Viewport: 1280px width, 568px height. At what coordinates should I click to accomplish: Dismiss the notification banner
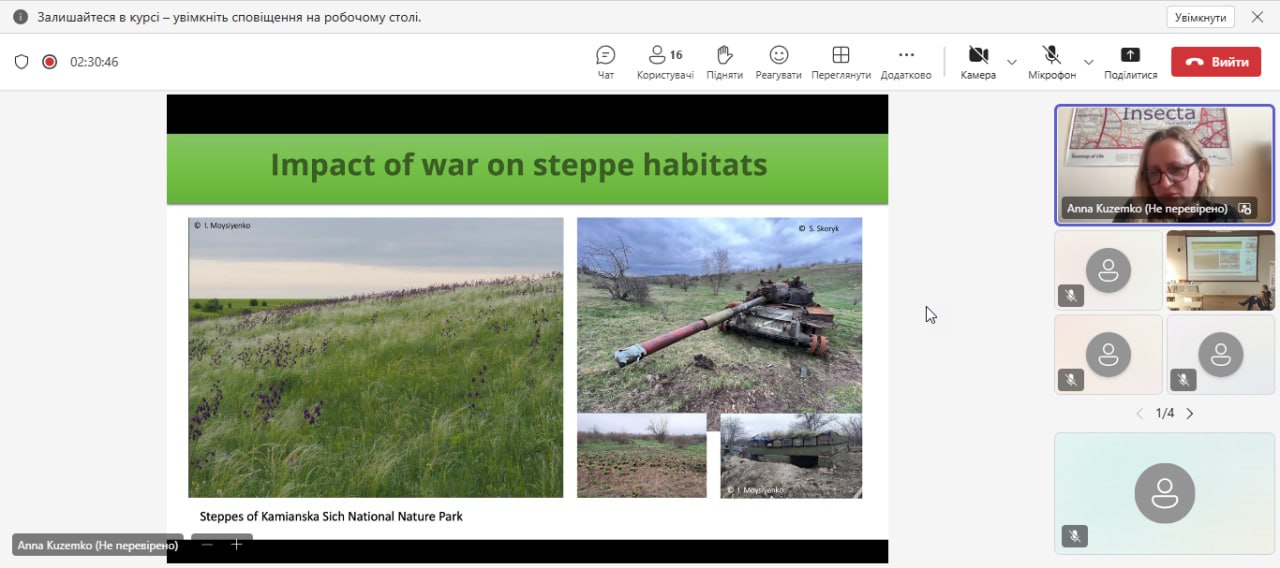point(1257,17)
